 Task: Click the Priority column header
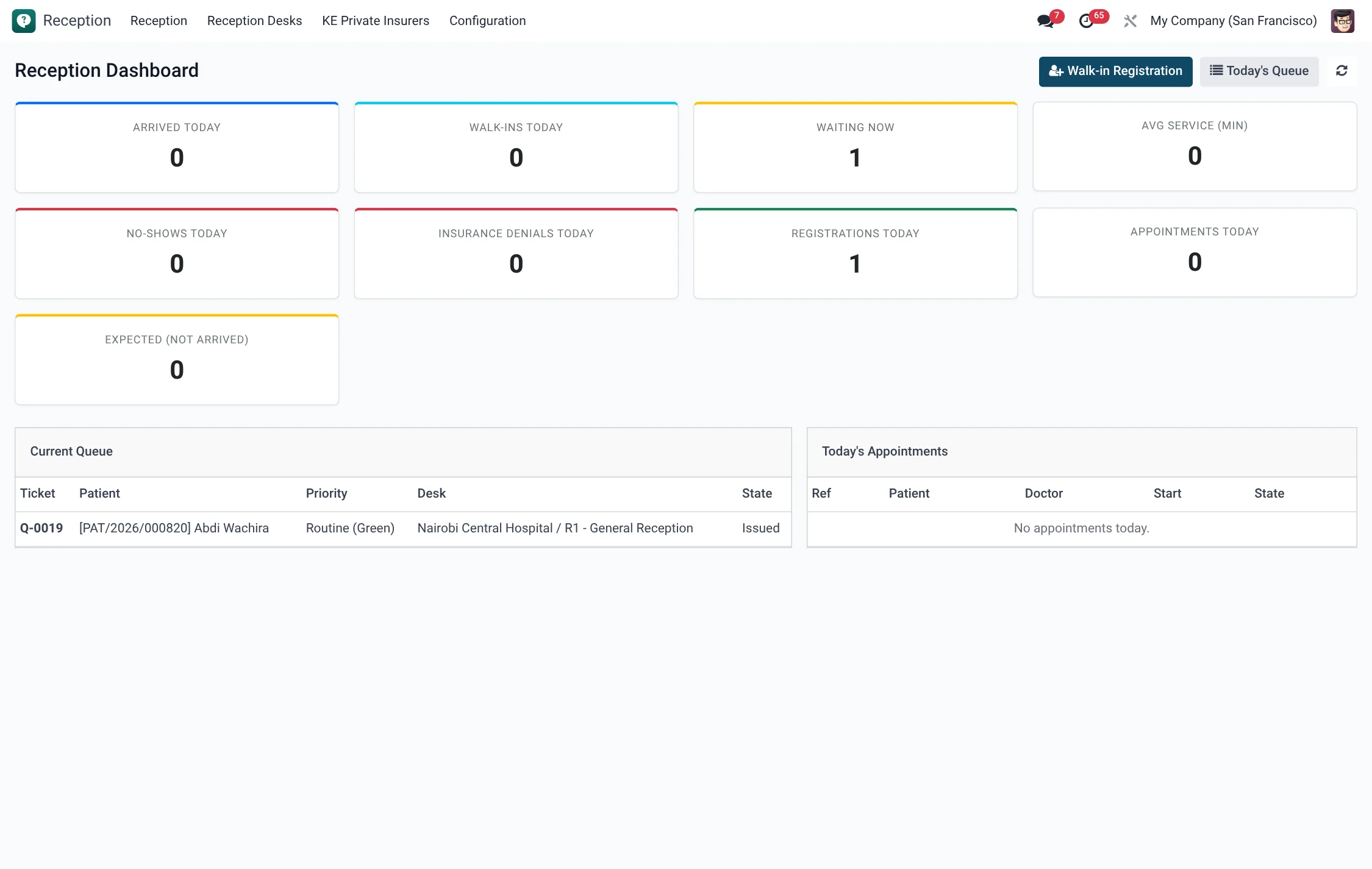coord(326,493)
